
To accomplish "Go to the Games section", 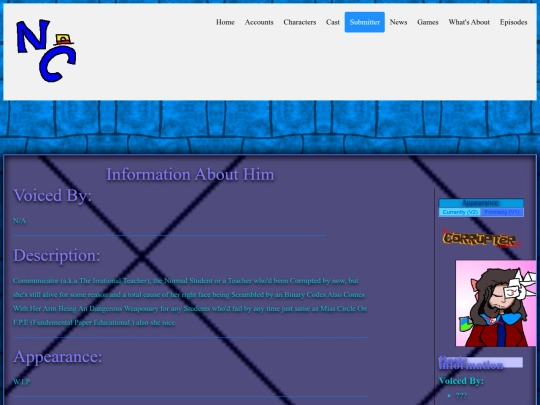I will point(428,22).
